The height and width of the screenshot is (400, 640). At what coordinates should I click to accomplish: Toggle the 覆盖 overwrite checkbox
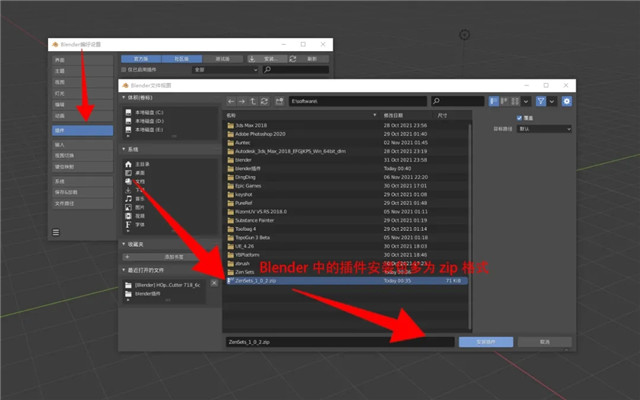pos(519,118)
